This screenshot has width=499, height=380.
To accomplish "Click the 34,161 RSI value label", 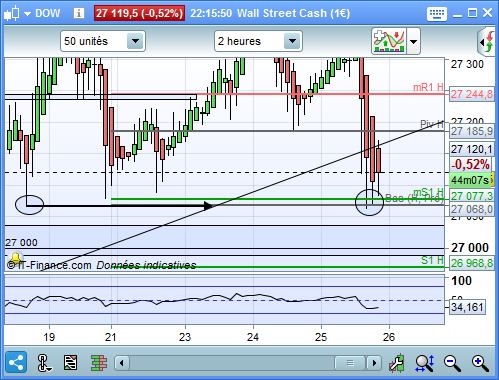I will click(467, 307).
